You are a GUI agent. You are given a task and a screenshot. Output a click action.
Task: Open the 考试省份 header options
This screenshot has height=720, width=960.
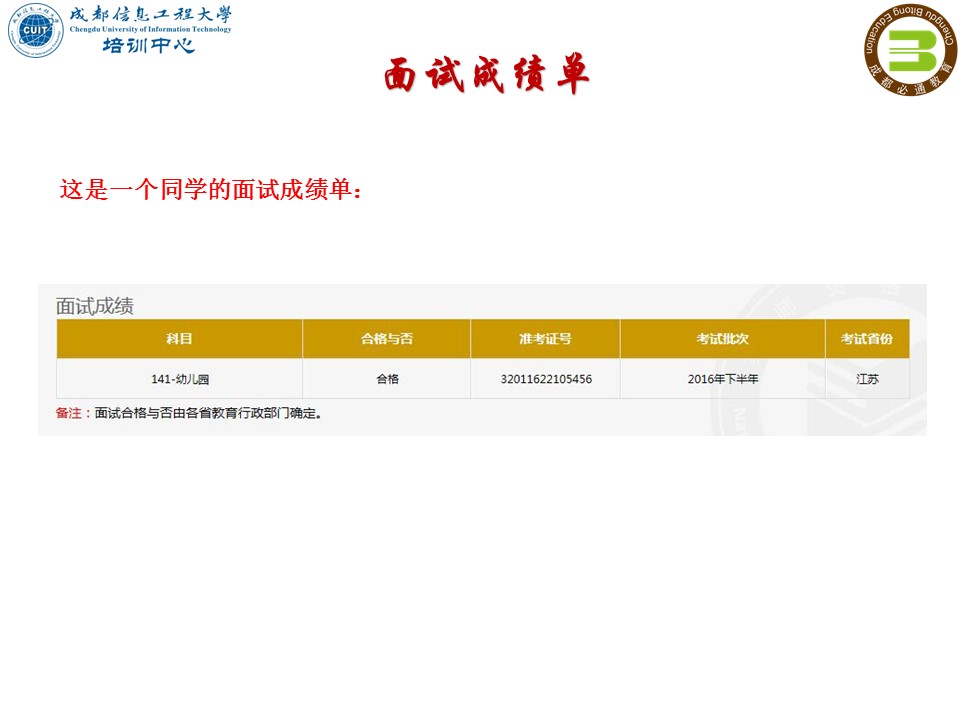866,338
